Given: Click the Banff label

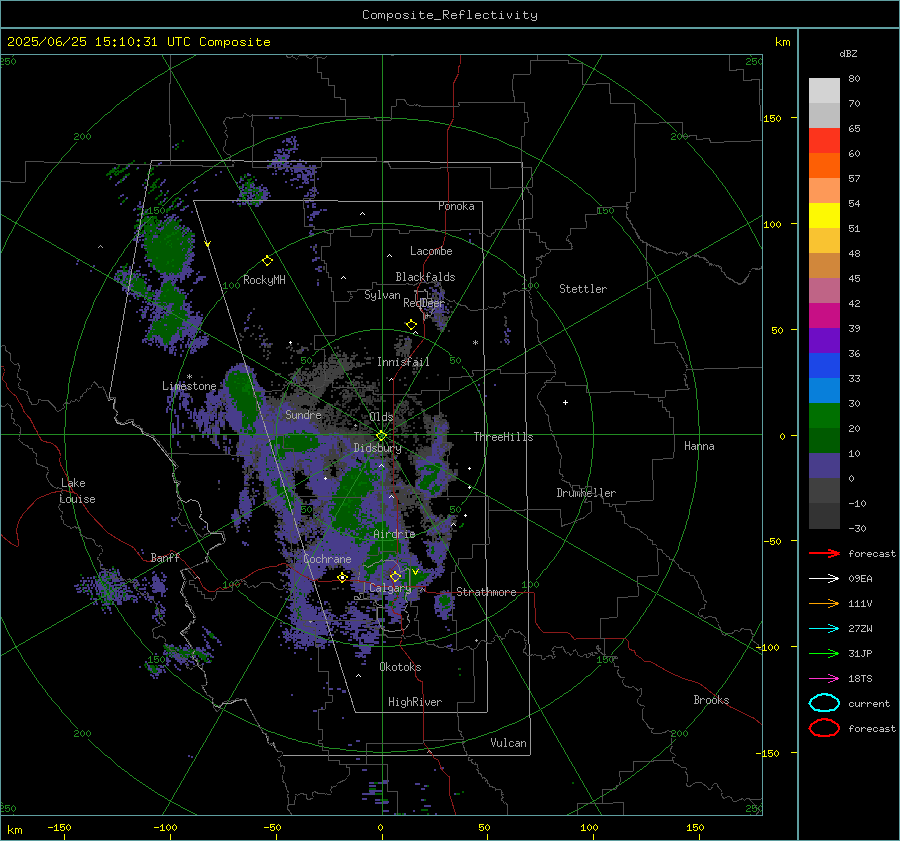Looking at the screenshot, I should (165, 557).
